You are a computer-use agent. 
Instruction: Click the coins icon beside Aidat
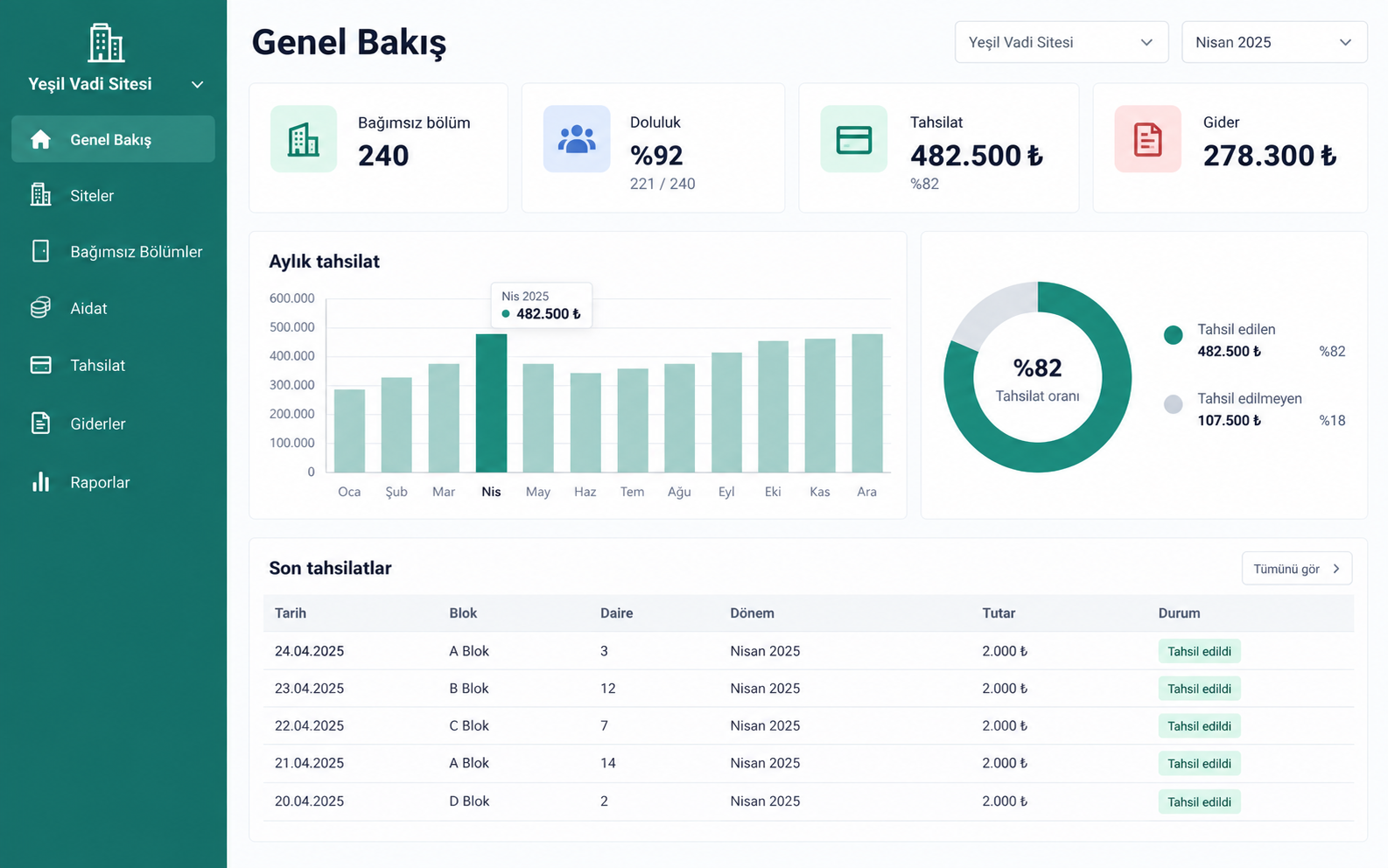(40, 308)
